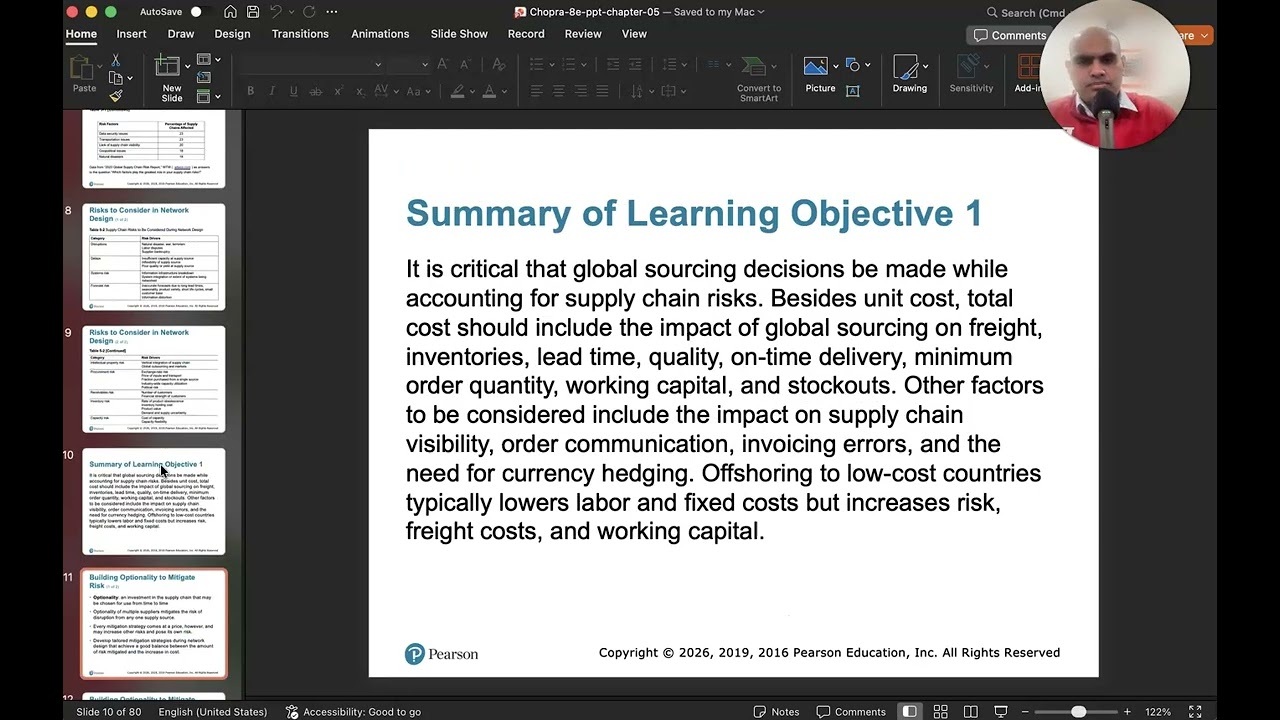Insert a text box from the ribbon
Screen dimensions: 1280x720
point(853,91)
